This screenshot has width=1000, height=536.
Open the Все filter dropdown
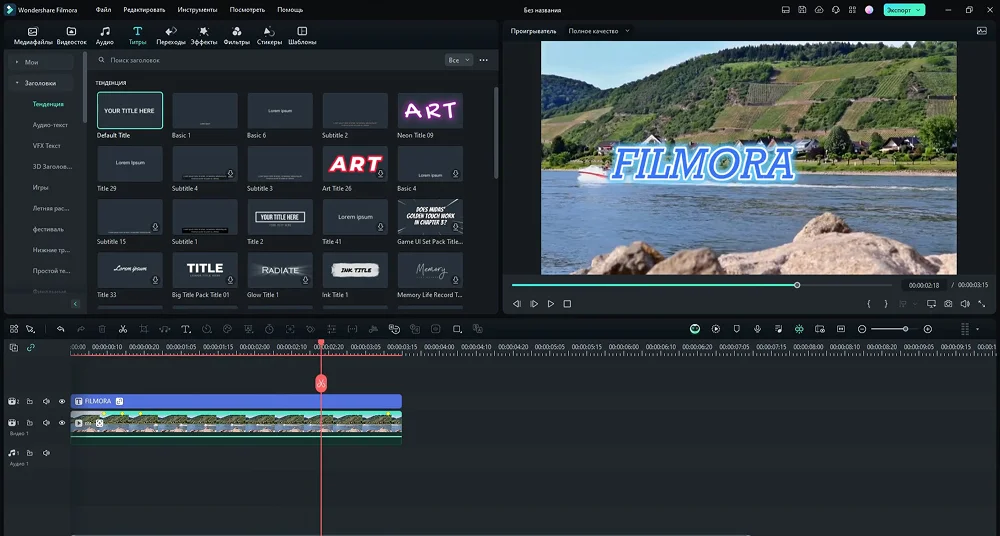[459, 60]
